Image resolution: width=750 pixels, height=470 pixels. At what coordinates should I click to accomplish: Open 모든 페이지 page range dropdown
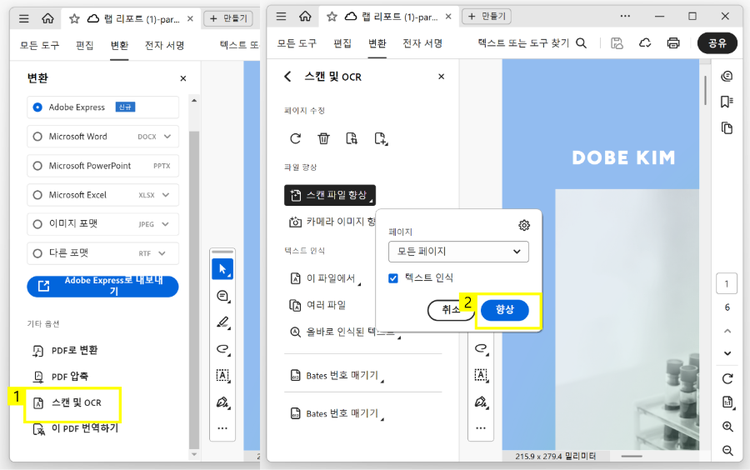(x=458, y=251)
